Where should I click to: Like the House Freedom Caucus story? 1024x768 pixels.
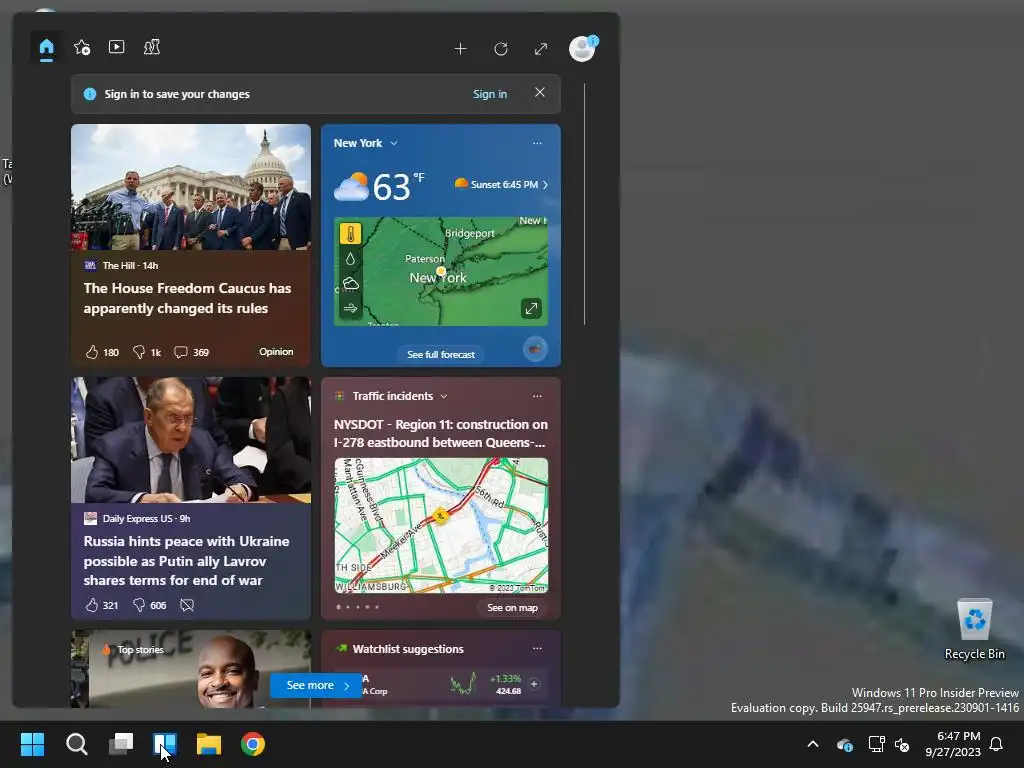click(102, 352)
